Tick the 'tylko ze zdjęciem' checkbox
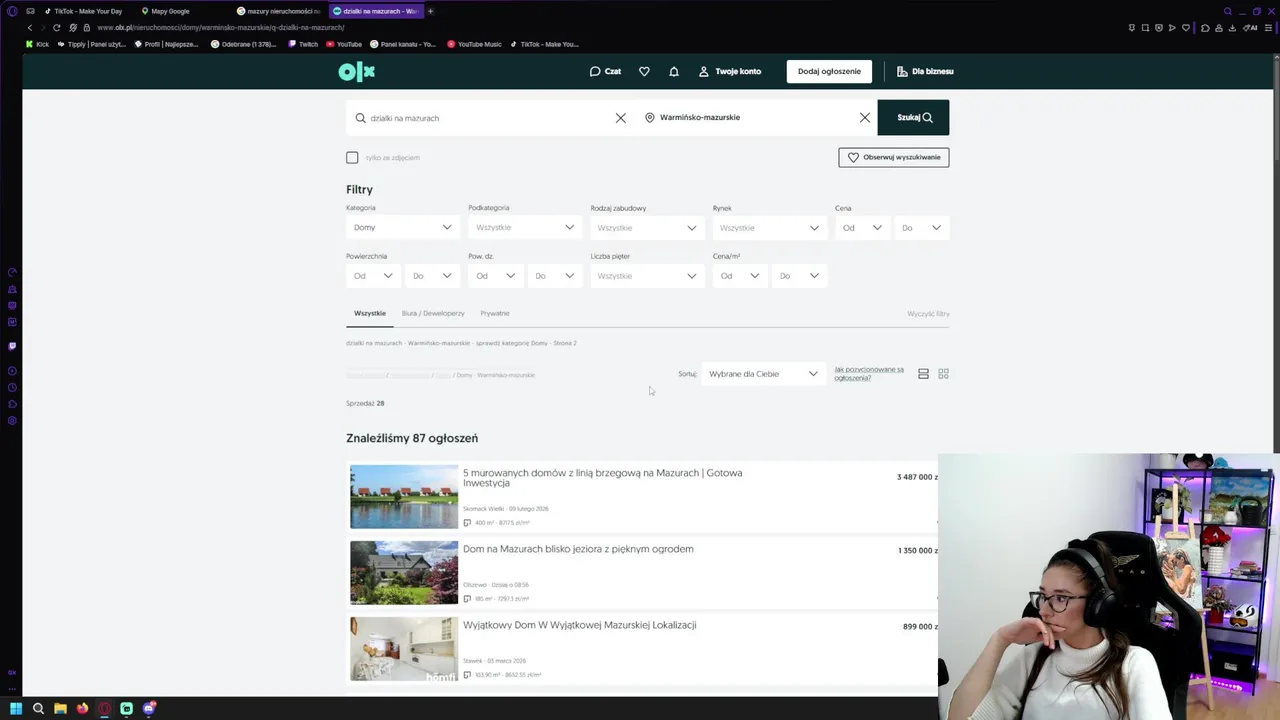The height and width of the screenshot is (720, 1280). [x=352, y=157]
